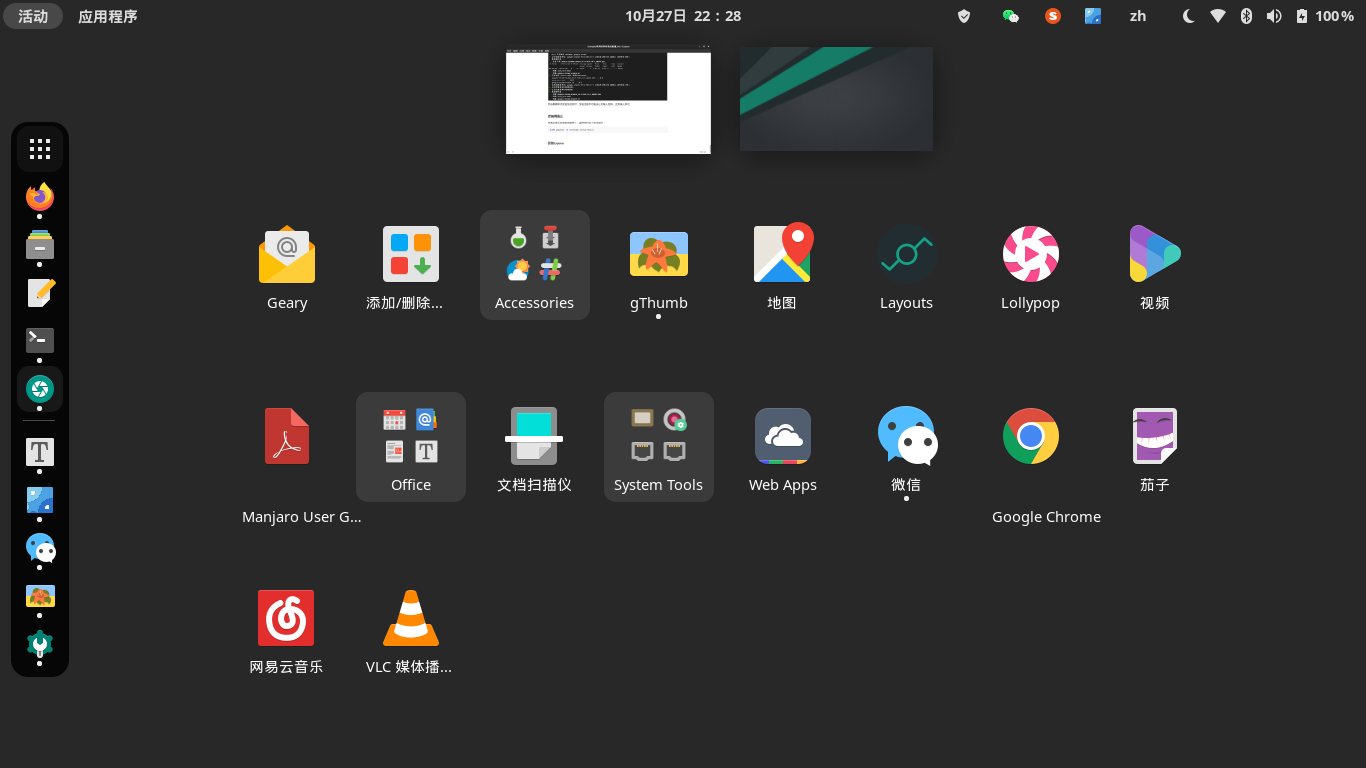Open the clock showing 10月27日 22:28

pyautogui.click(x=683, y=16)
